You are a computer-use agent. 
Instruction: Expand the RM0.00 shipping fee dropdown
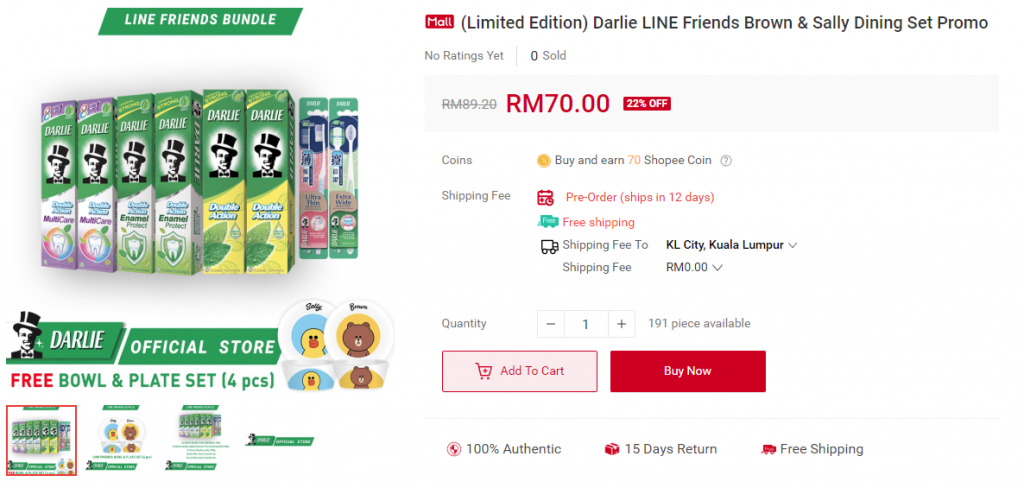click(717, 268)
